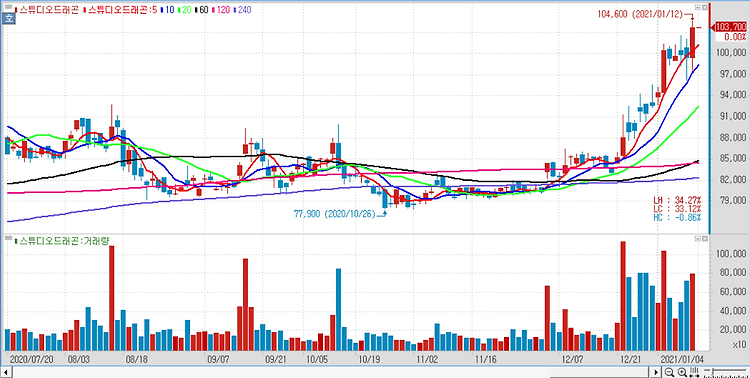
Task: Click the 82,000 price axis label
Action: pyautogui.click(x=734, y=180)
